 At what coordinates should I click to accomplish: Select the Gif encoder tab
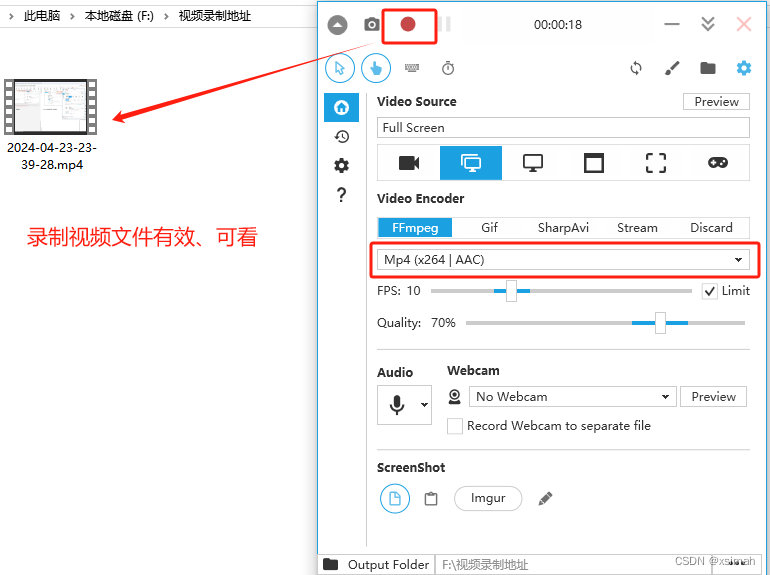point(489,228)
